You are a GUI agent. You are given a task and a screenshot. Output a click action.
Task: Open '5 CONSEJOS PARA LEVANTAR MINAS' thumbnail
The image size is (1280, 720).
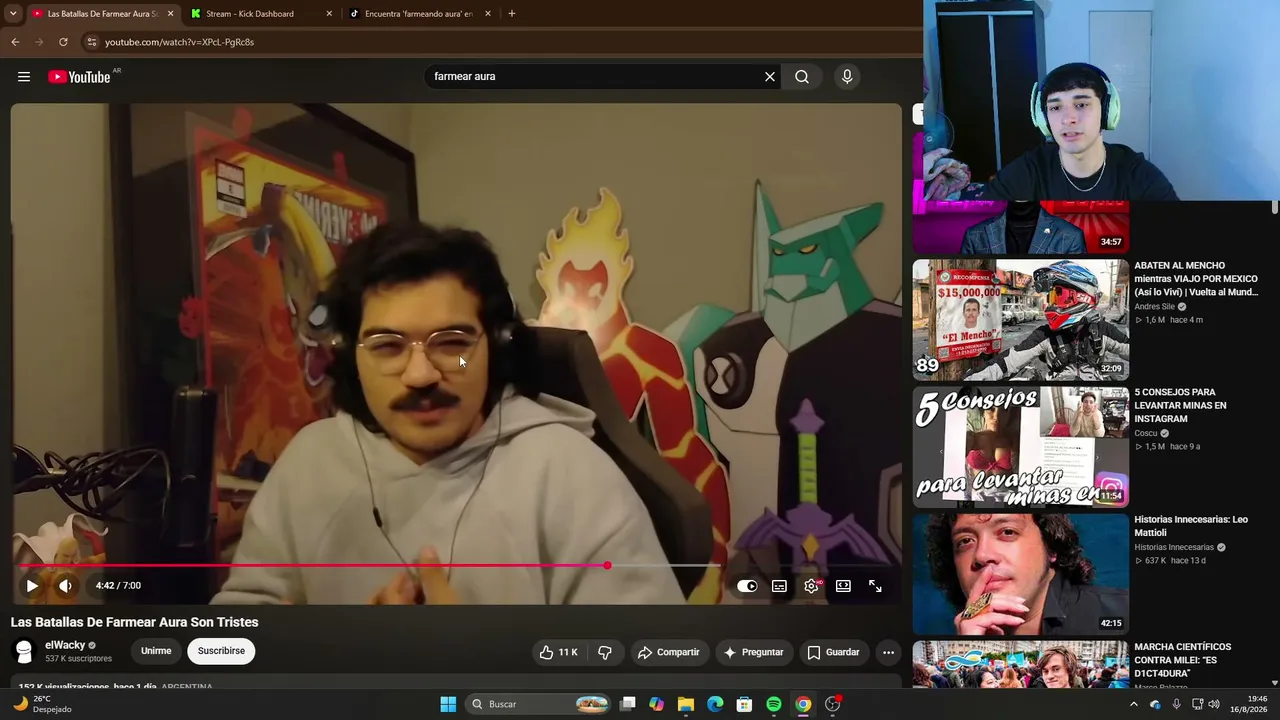click(x=1020, y=447)
